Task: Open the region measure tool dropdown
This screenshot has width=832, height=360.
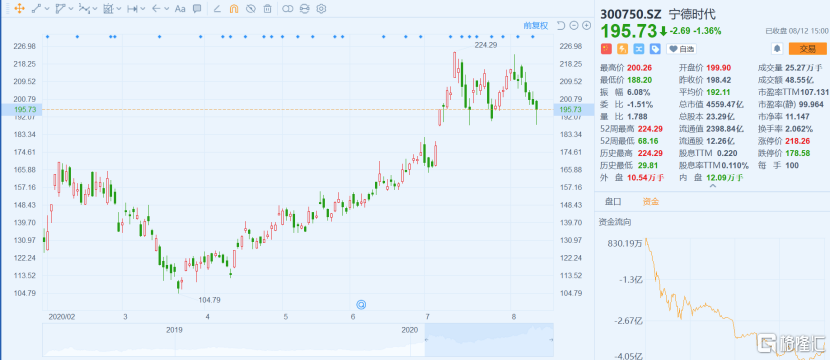Action: (x=118, y=9)
